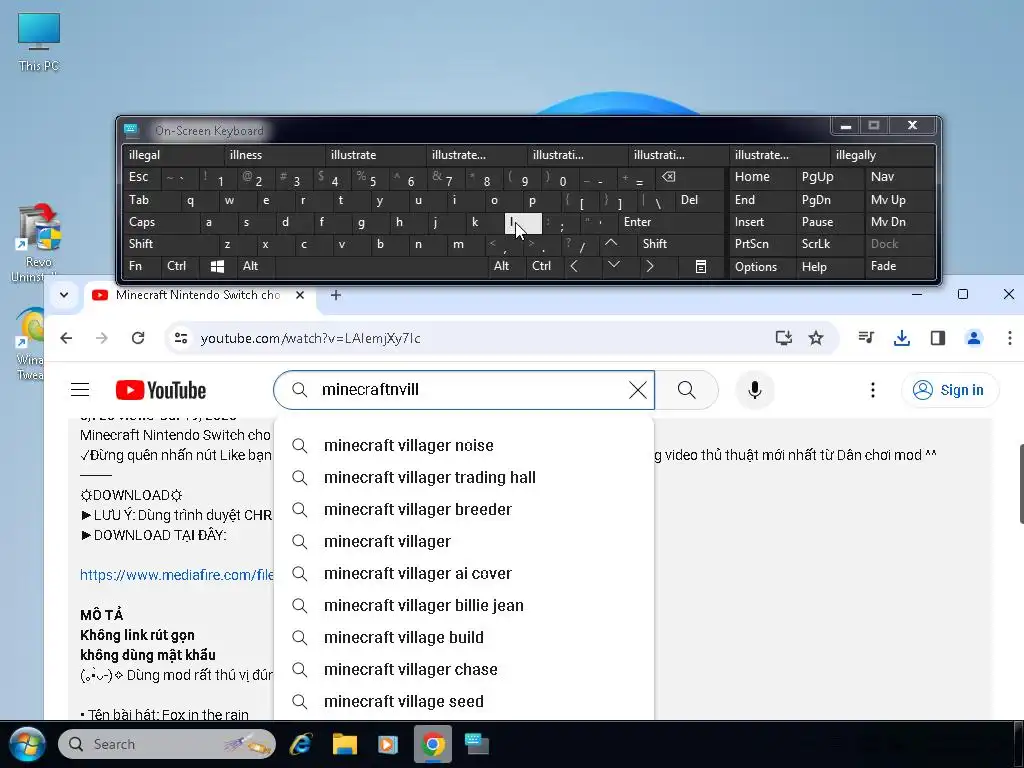Click the left arrow key on On-Screen Keyboard
The image size is (1024, 768).
tap(573, 266)
